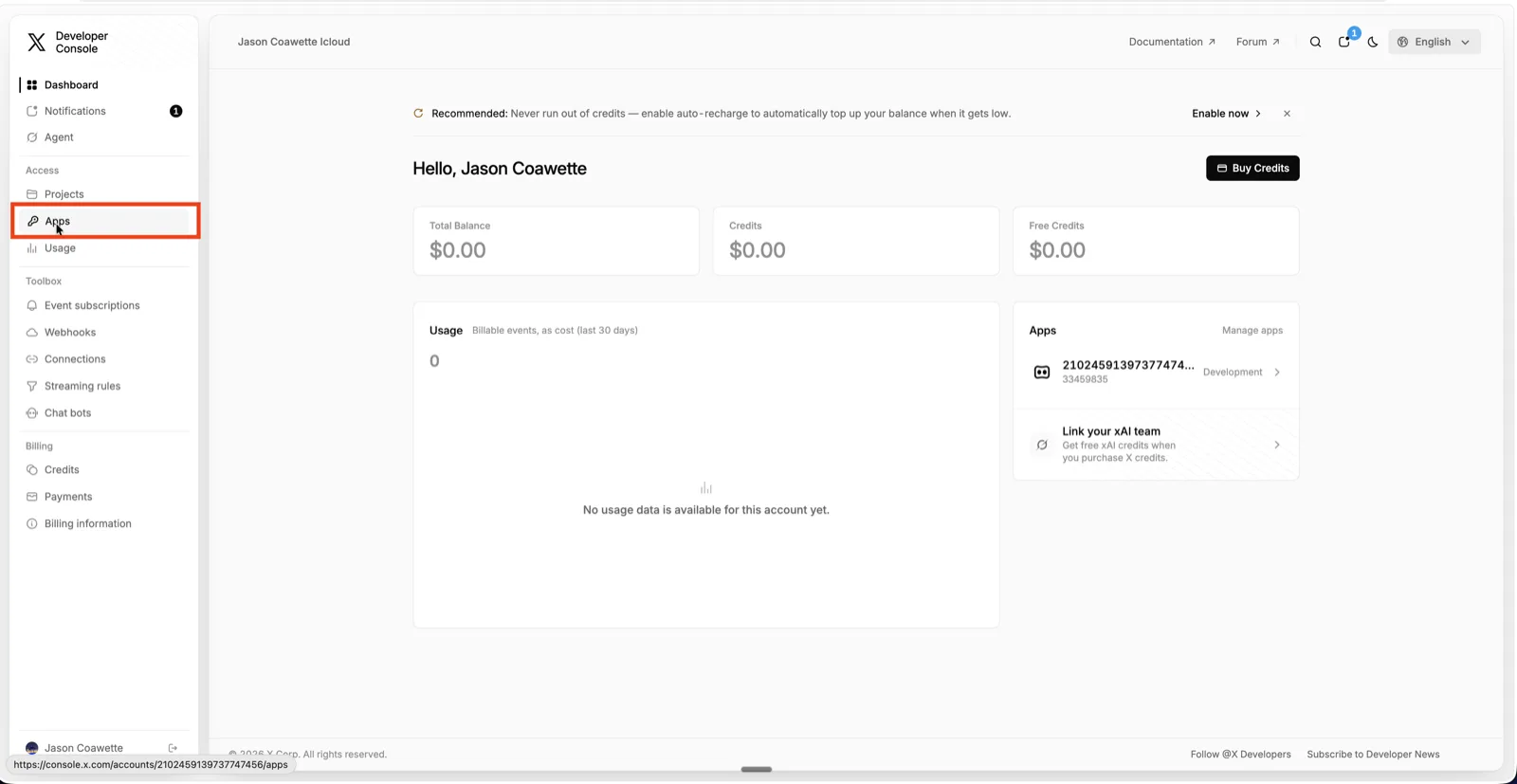Open the Forum external link

[1257, 42]
